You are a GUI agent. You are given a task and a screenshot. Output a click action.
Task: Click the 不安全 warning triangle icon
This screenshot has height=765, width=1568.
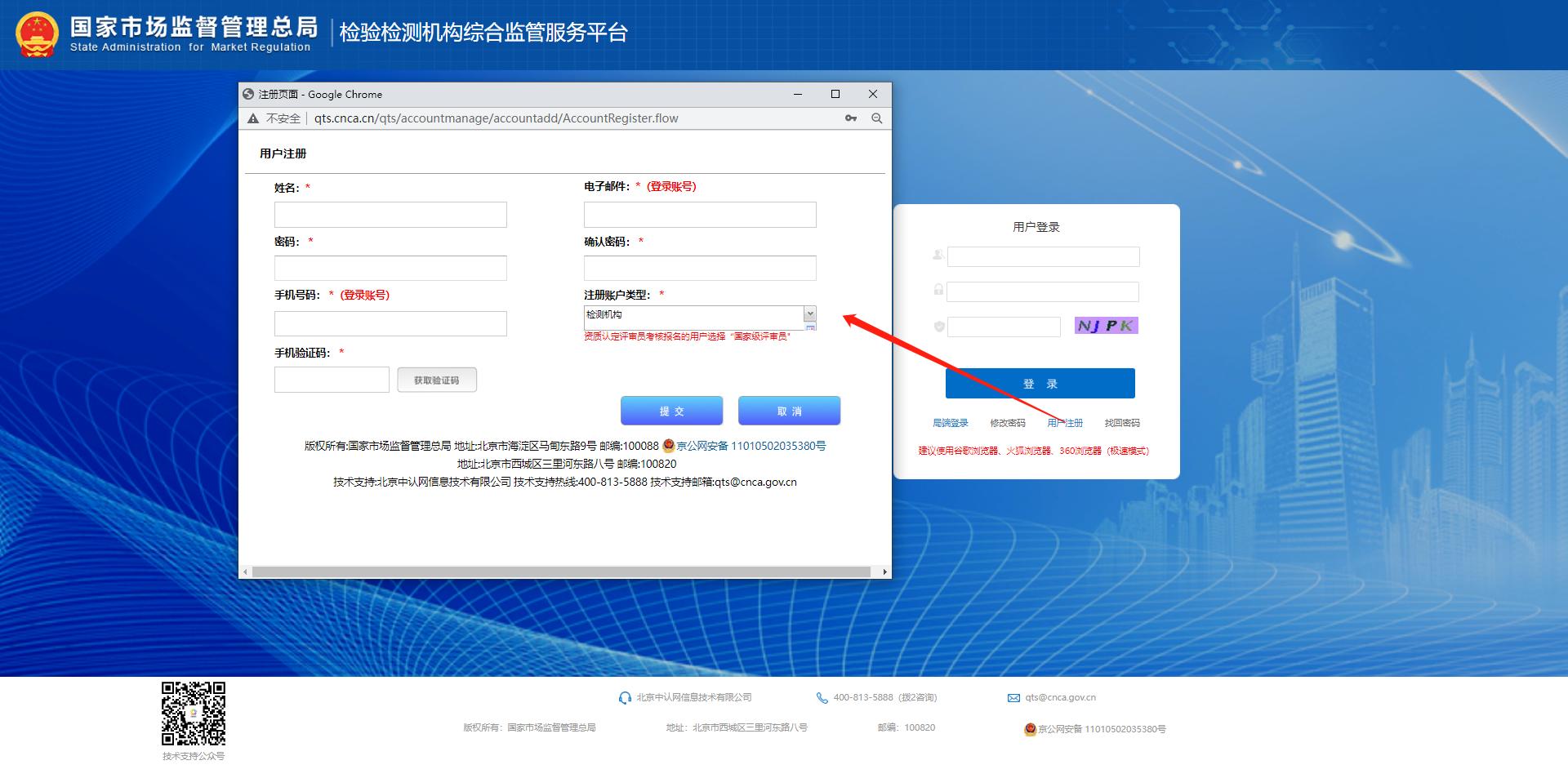click(x=253, y=118)
